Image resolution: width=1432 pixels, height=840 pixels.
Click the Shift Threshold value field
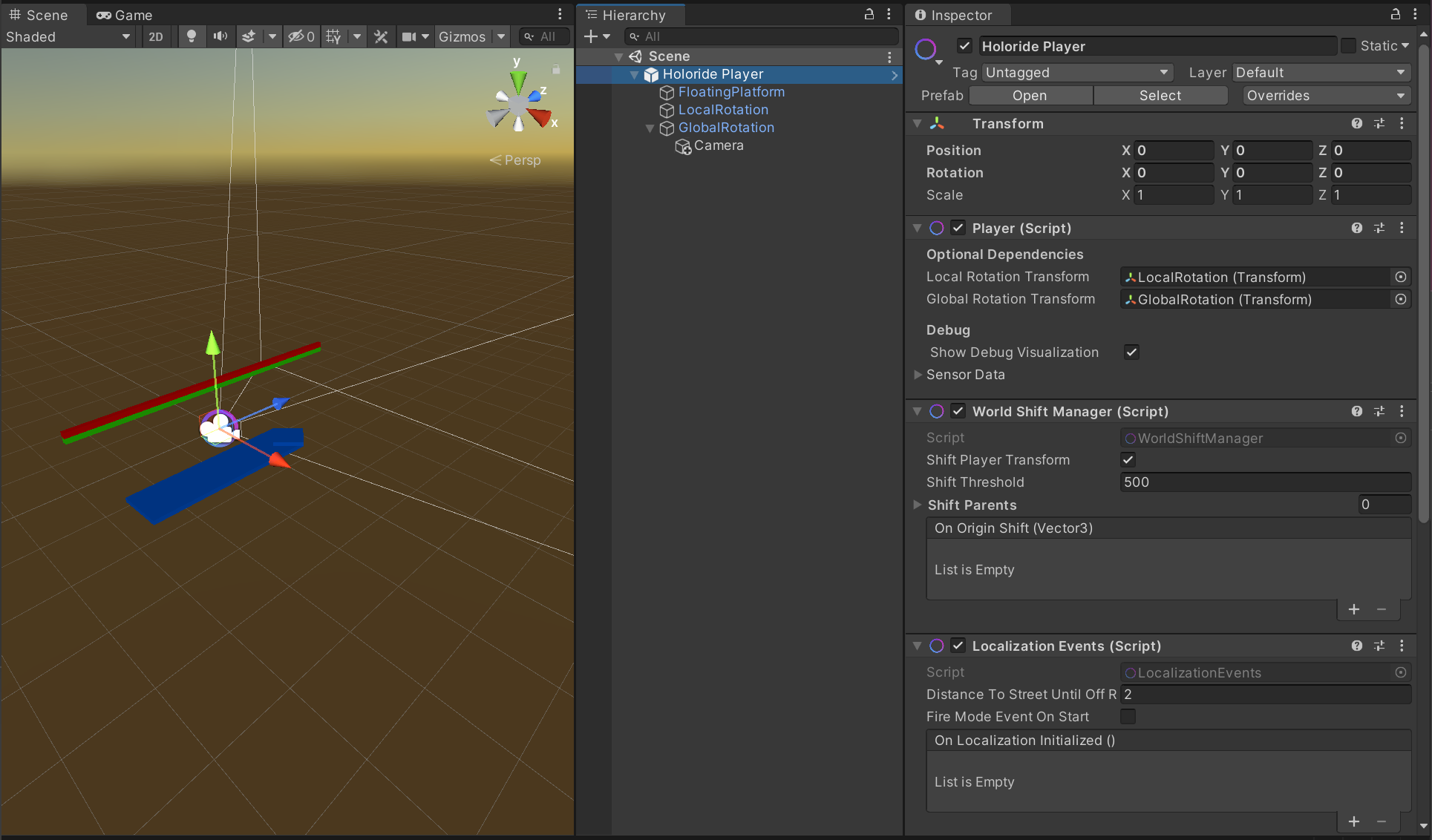[1264, 482]
